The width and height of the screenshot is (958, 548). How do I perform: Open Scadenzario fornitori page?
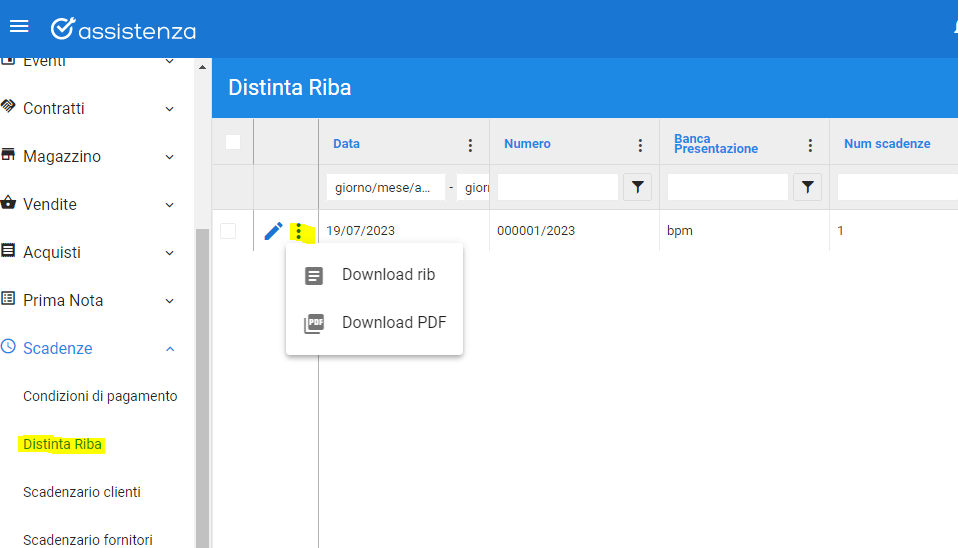[x=88, y=540]
